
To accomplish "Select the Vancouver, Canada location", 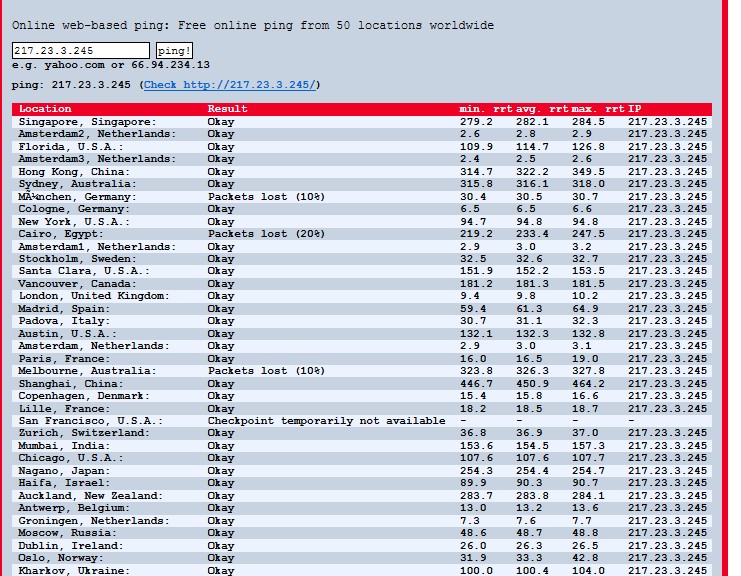I will click(78, 284).
